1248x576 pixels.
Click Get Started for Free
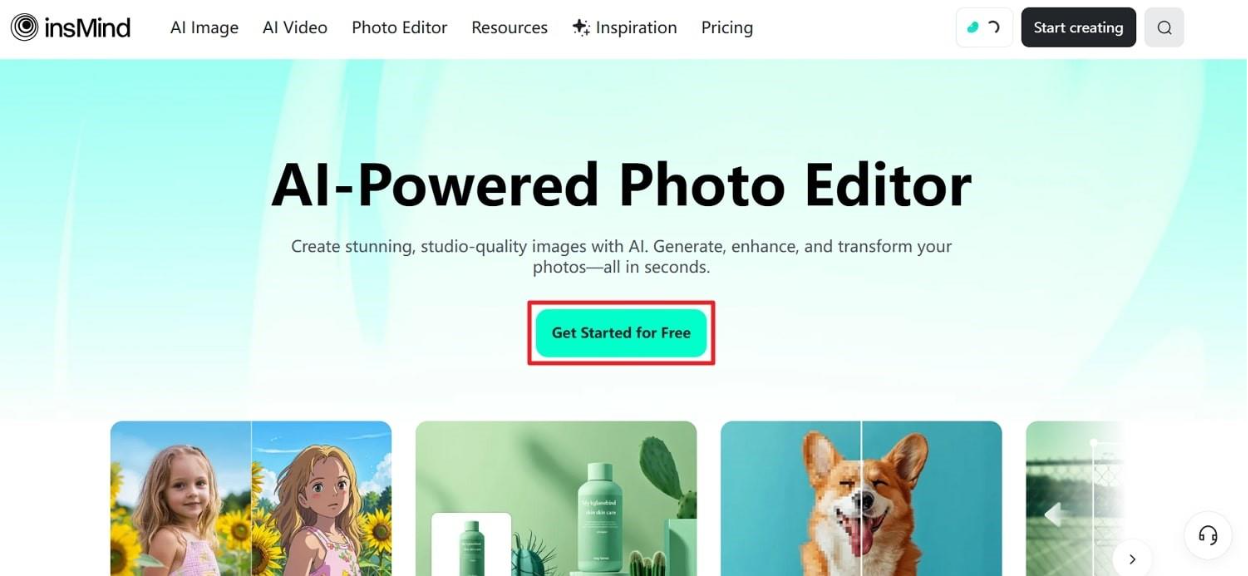tap(621, 333)
